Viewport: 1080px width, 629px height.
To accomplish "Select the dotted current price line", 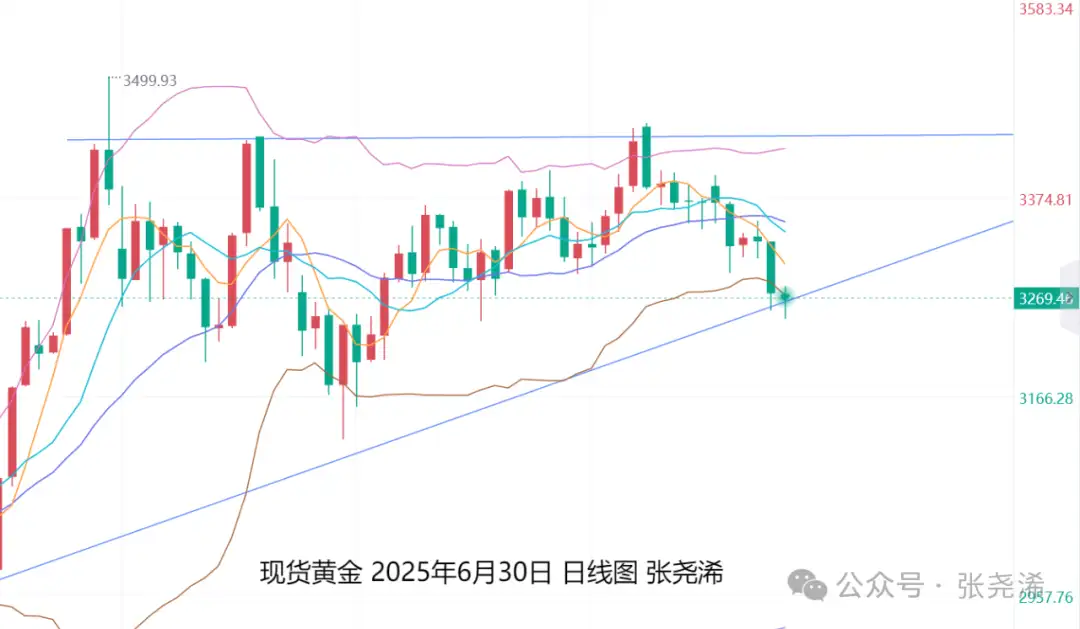I will tap(506, 298).
